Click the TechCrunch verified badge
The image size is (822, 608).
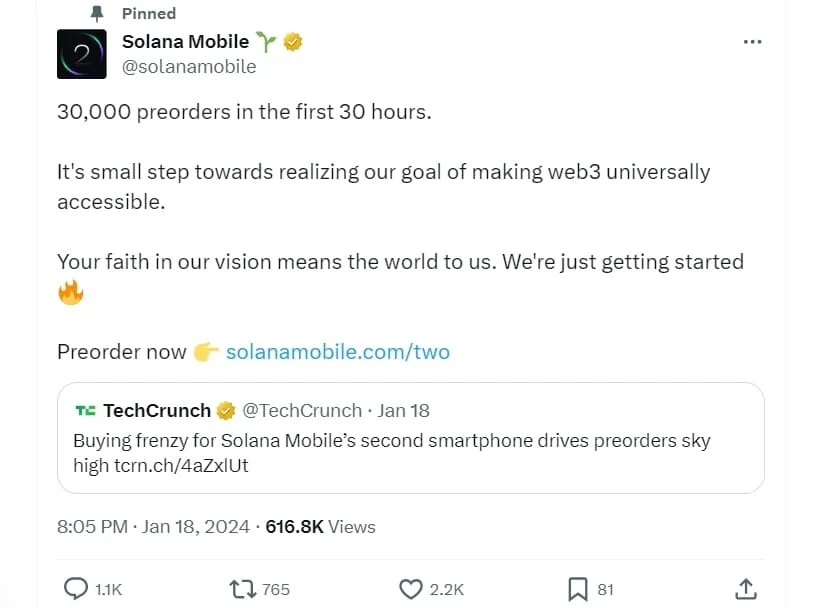coord(226,410)
